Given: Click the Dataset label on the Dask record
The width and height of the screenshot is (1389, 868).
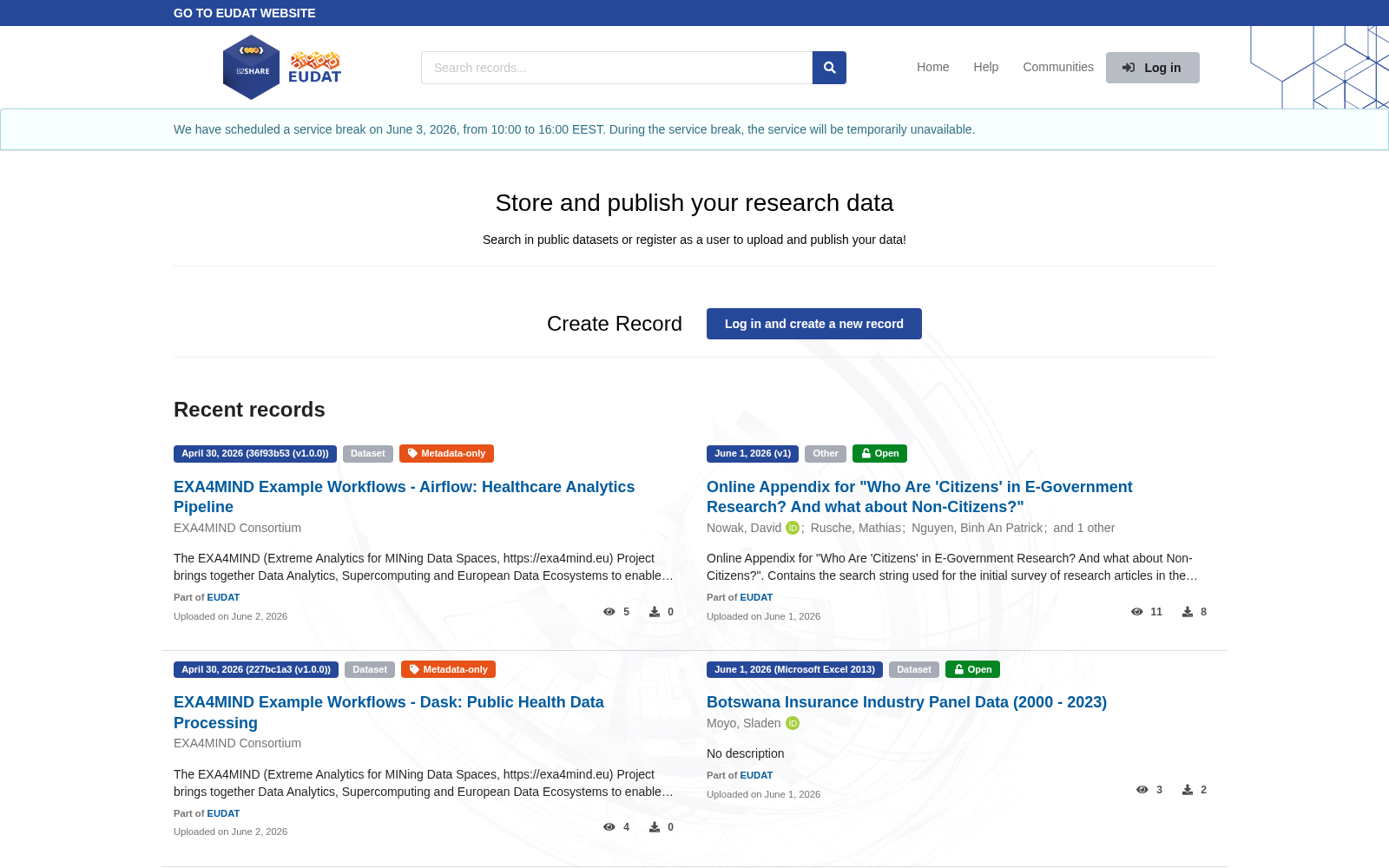Looking at the screenshot, I should (x=370, y=669).
